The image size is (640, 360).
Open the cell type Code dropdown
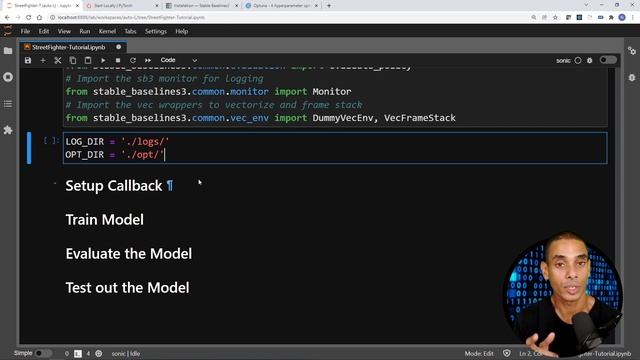[178, 60]
